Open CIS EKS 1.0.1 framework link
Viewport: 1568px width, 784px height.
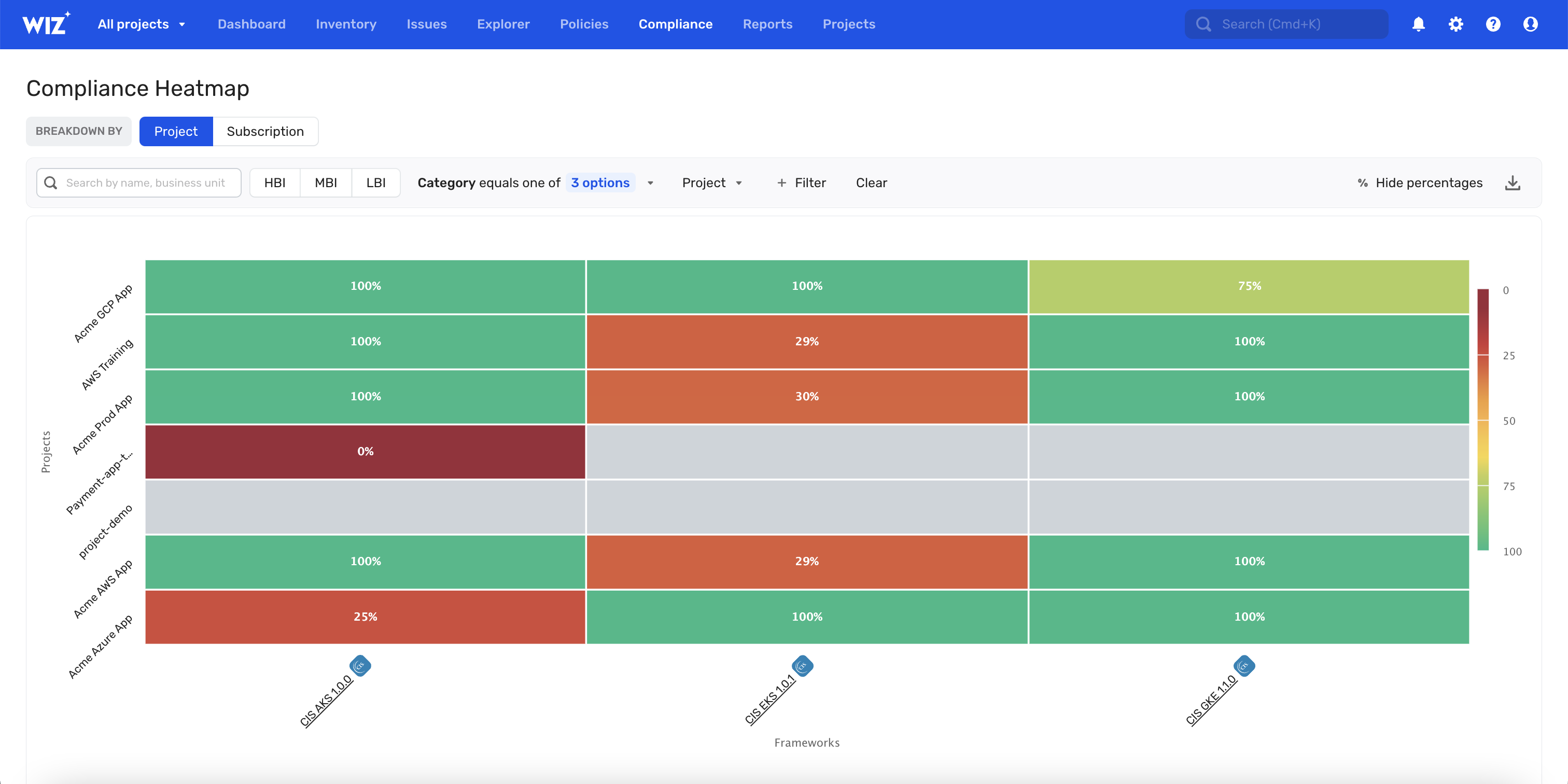click(x=770, y=699)
